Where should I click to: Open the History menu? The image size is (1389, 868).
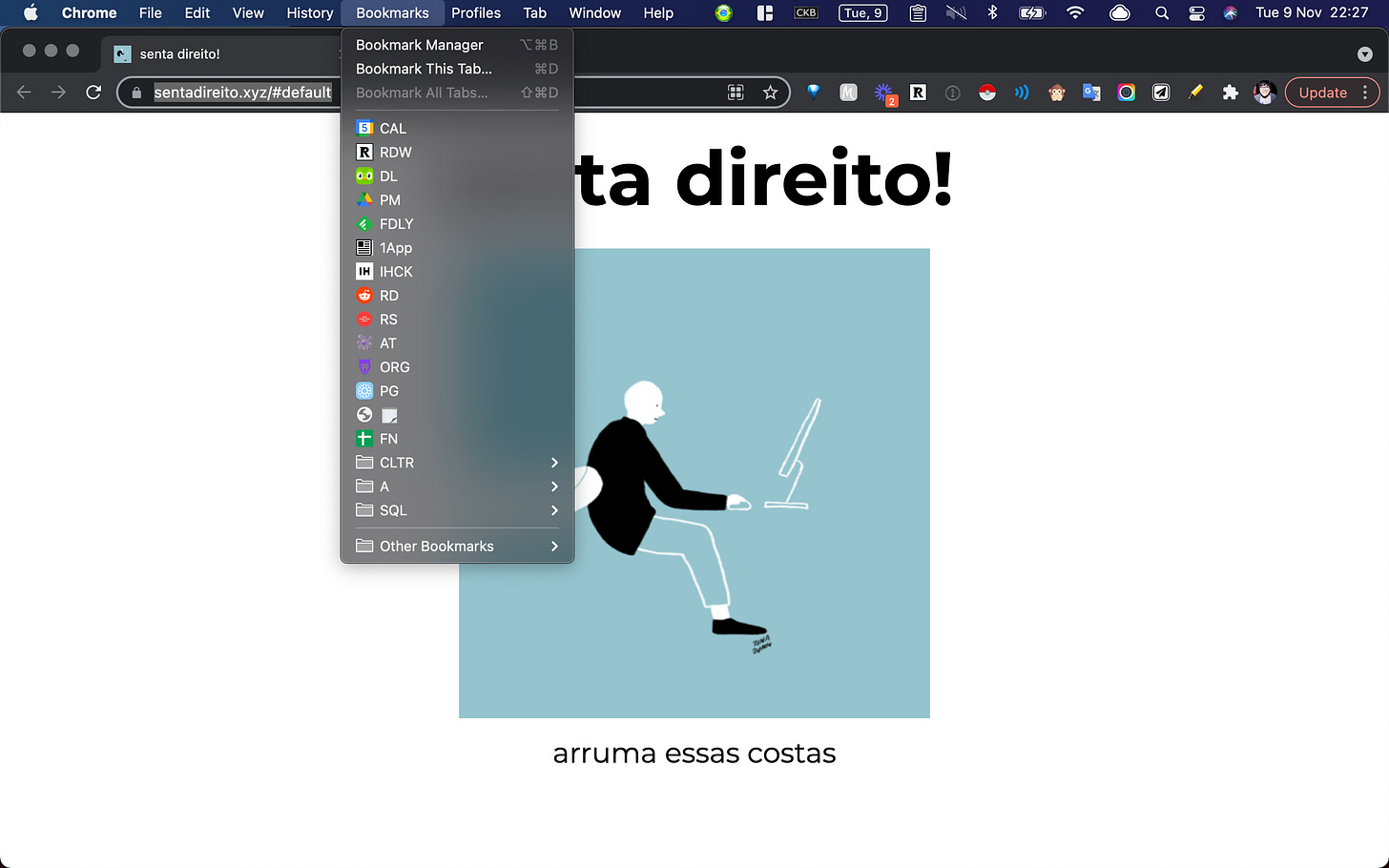tap(310, 12)
